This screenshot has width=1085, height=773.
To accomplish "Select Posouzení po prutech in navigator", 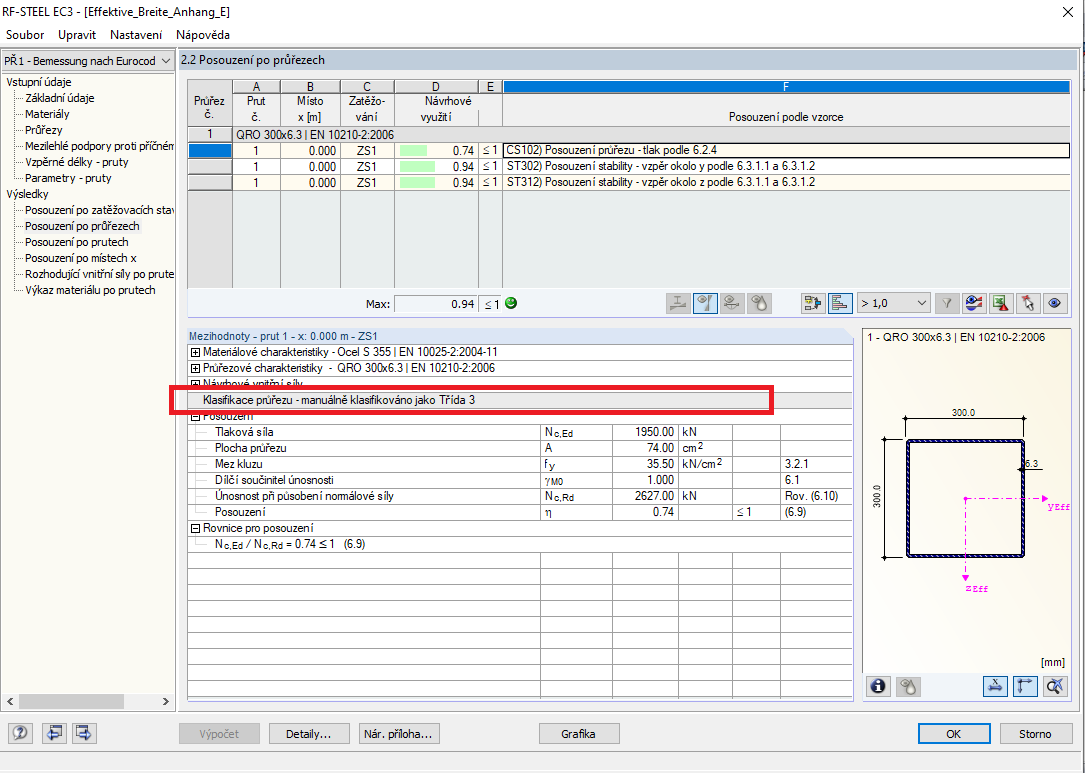I will pyautogui.click(x=77, y=242).
